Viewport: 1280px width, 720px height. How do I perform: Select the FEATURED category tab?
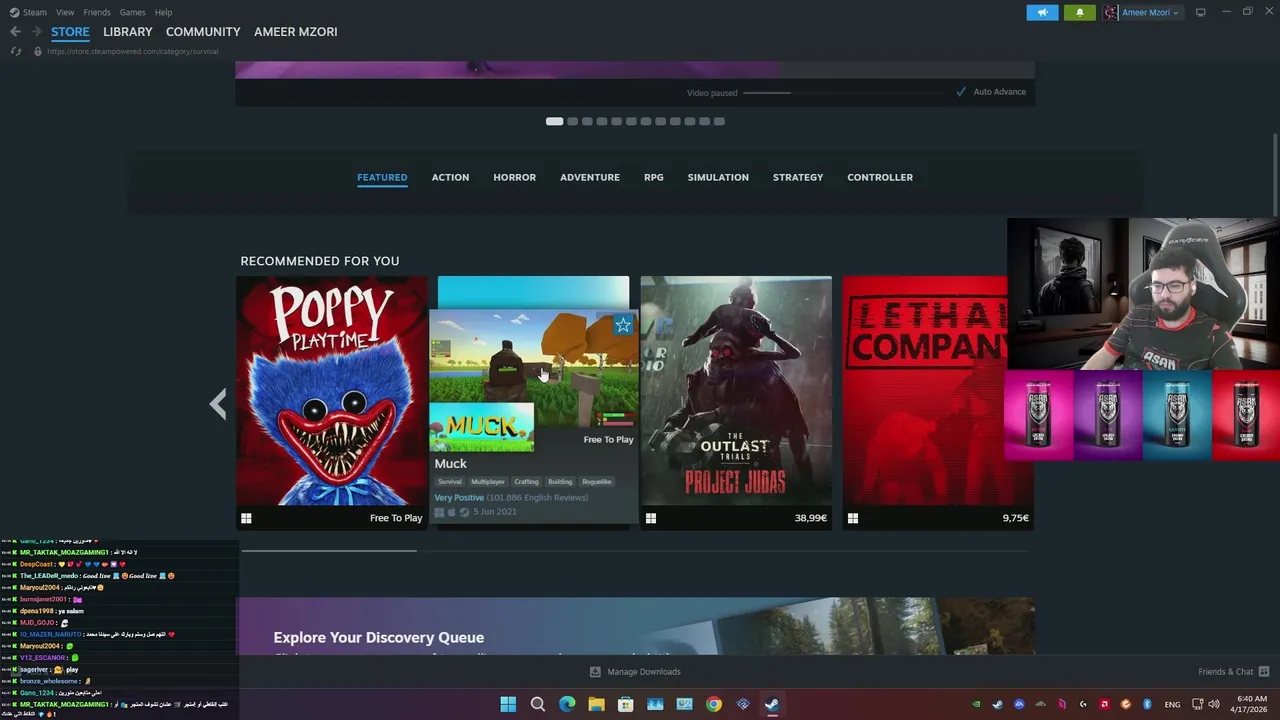(x=382, y=177)
